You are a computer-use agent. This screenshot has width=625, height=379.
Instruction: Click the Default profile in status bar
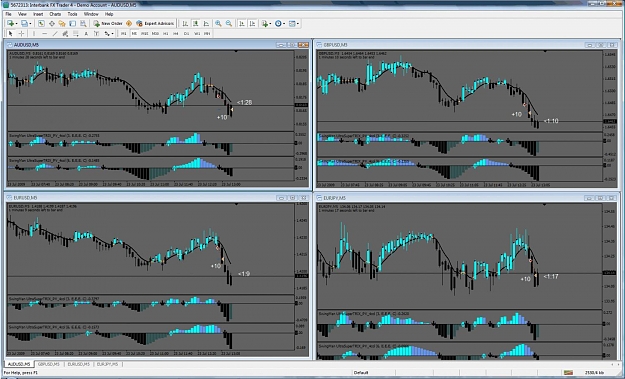point(361,373)
